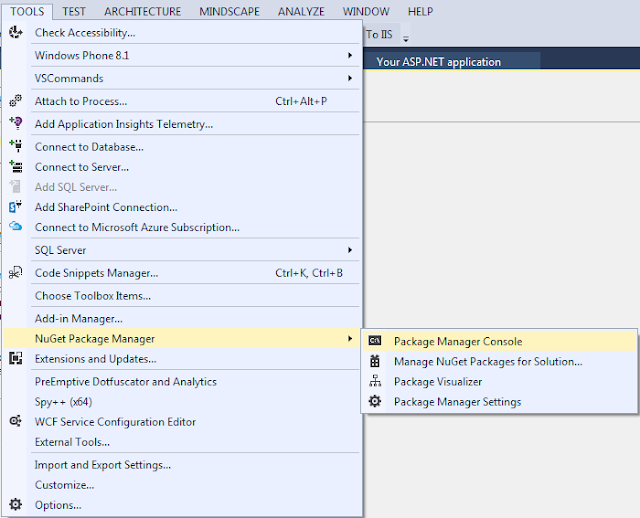The width and height of the screenshot is (640, 518).
Task: Choose Import and Export Settings
Action: coord(182,465)
